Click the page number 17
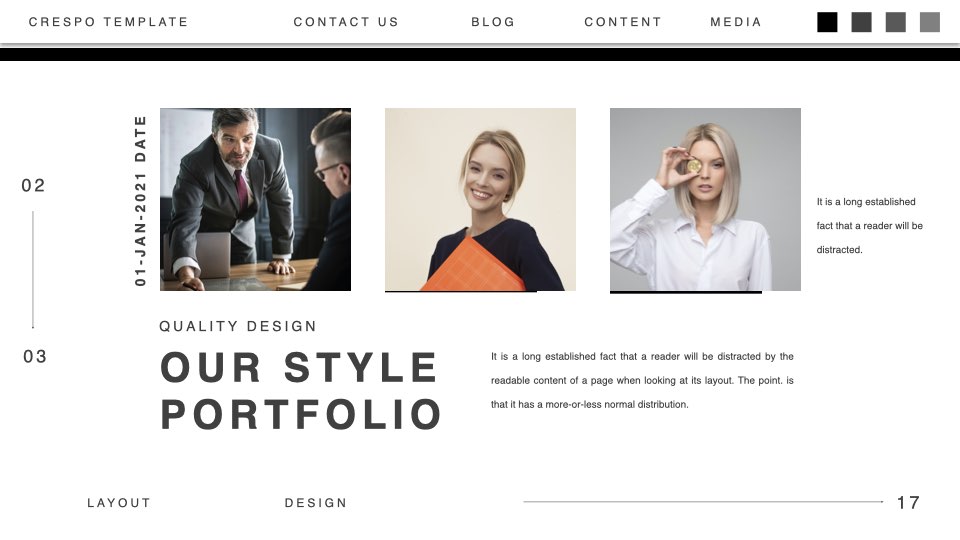The width and height of the screenshot is (960, 540). pyautogui.click(x=908, y=503)
